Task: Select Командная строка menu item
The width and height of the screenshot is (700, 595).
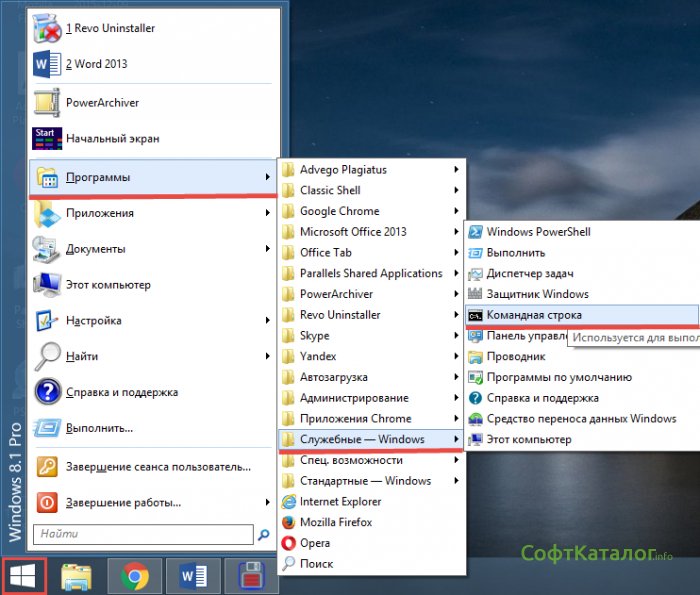Action: click(533, 315)
